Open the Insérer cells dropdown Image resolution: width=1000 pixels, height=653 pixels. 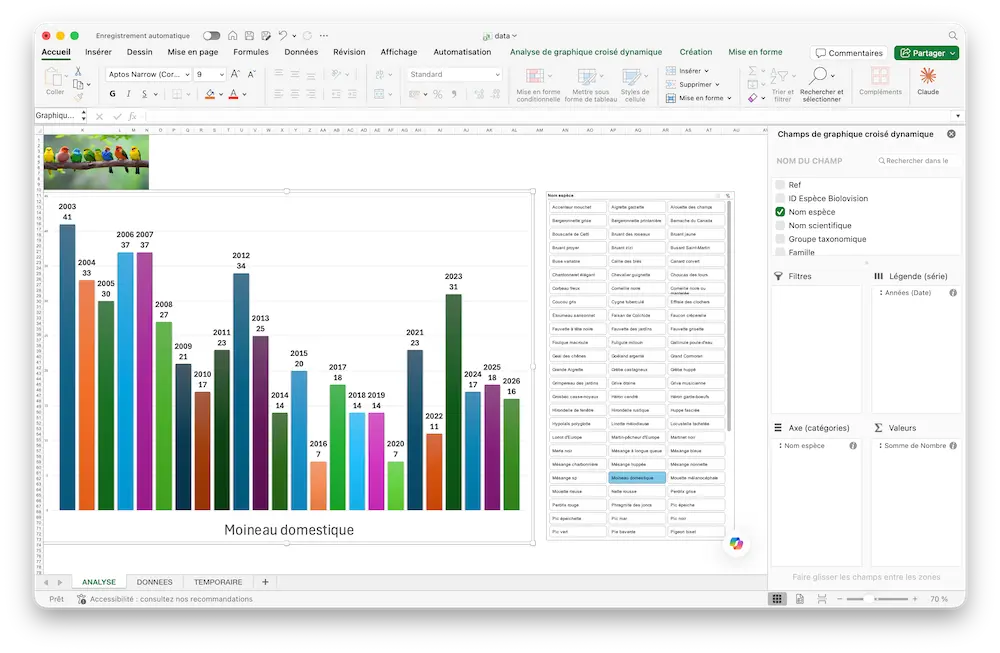point(688,71)
